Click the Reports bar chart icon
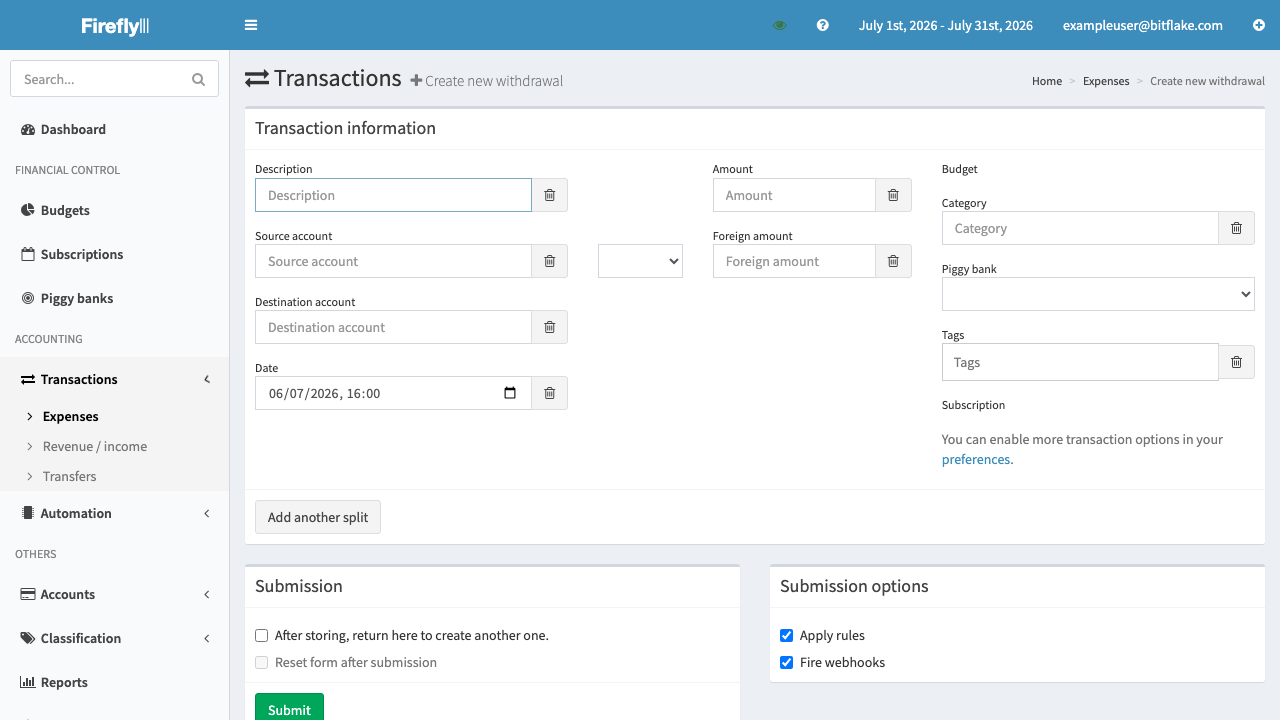 coord(28,682)
